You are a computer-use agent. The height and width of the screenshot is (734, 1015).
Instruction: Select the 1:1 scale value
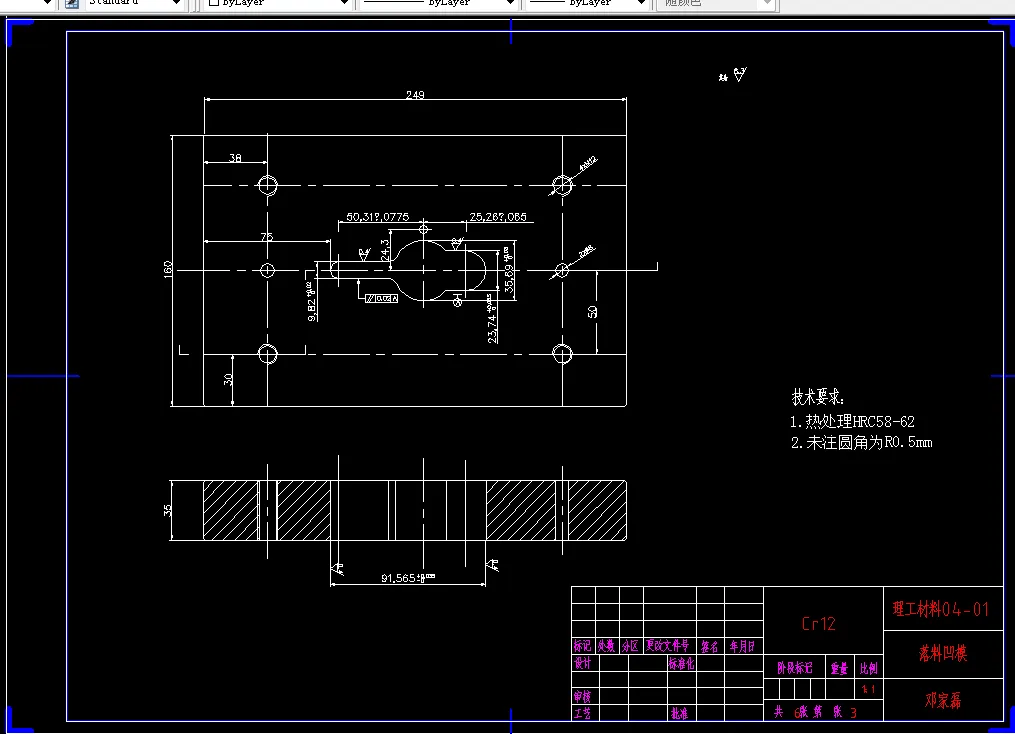click(869, 689)
